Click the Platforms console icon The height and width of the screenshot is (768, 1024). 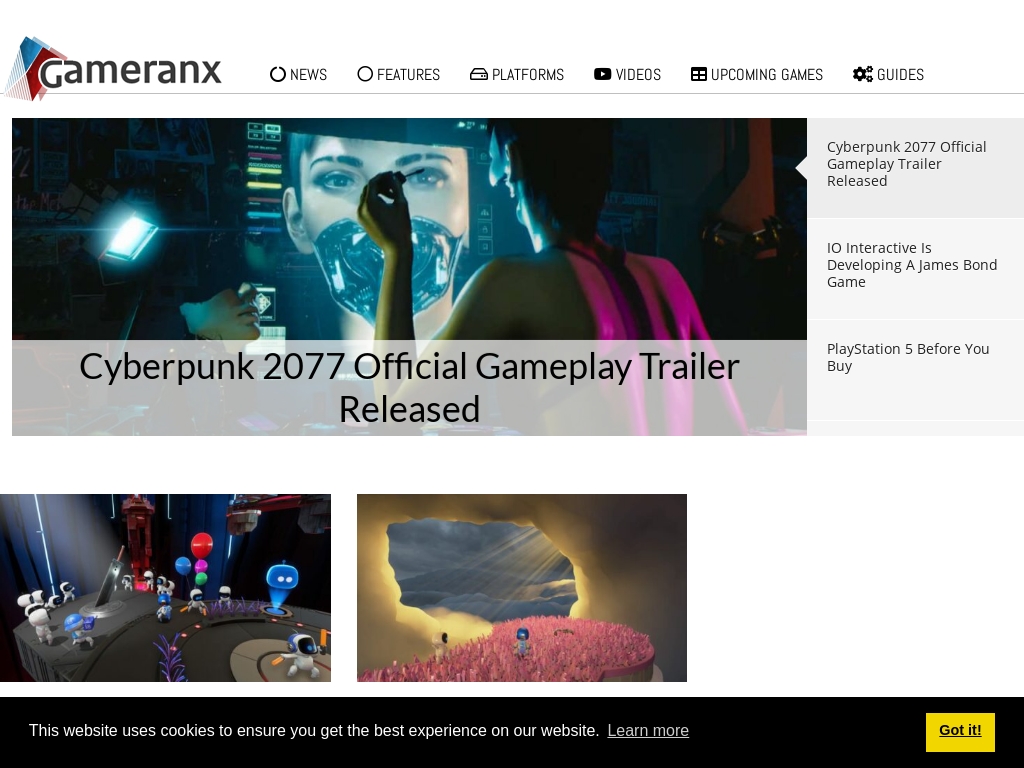coord(479,74)
